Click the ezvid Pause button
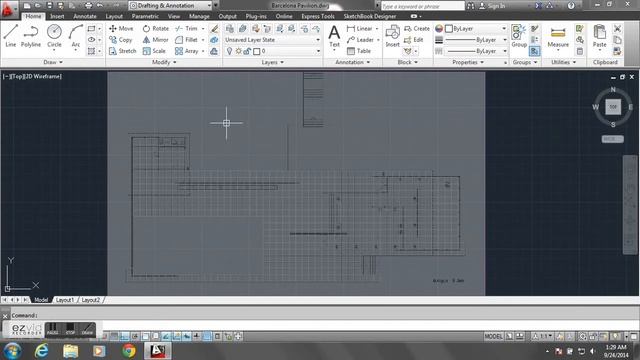Viewport: 640px width, 360px height. 53,329
